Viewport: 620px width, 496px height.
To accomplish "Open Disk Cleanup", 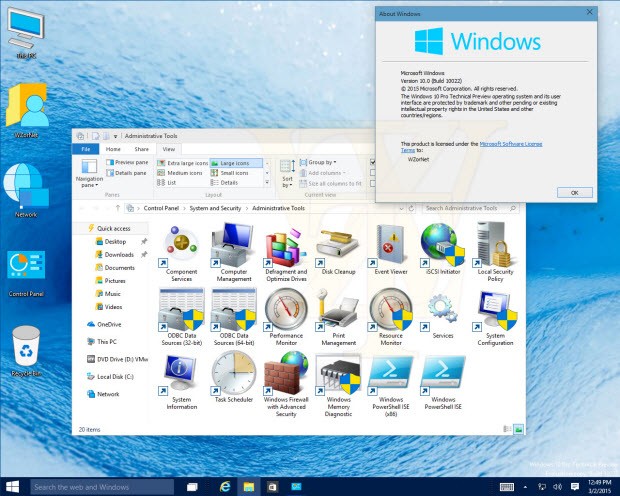I will point(336,245).
